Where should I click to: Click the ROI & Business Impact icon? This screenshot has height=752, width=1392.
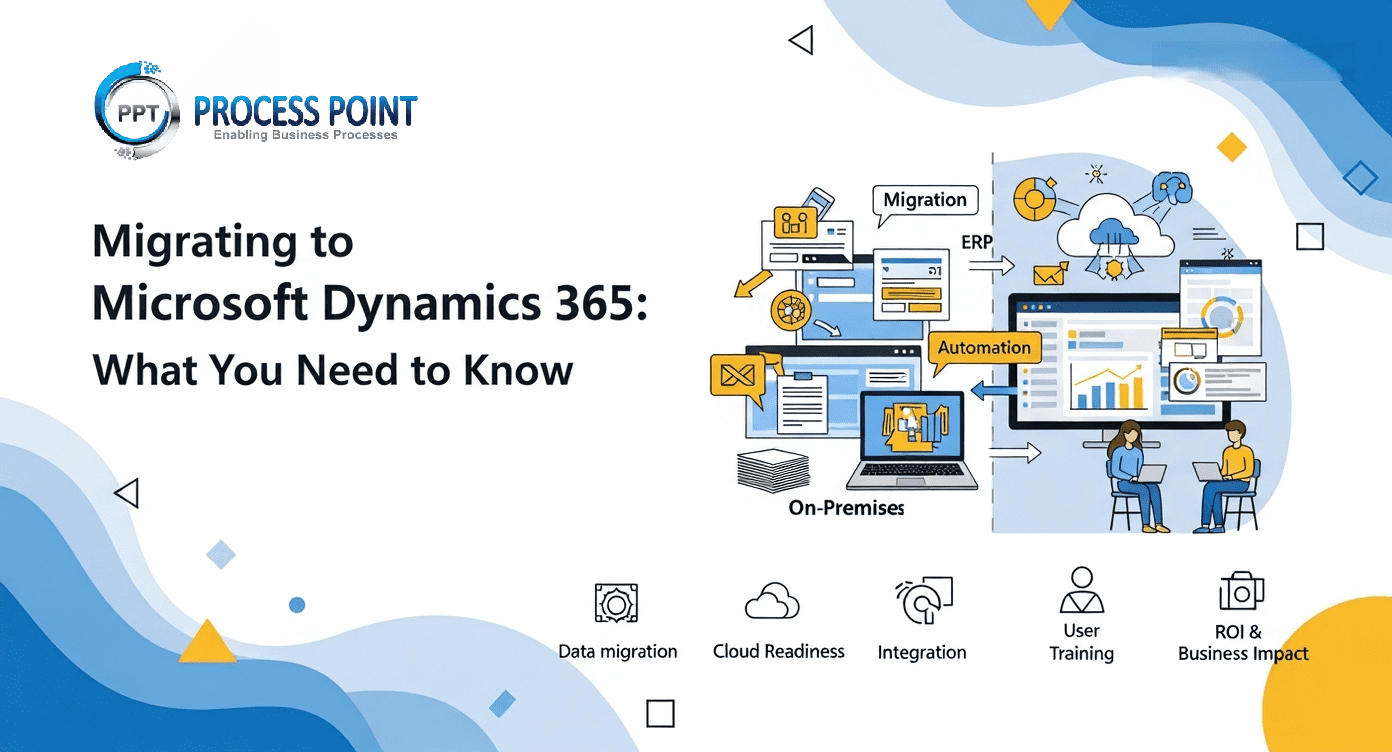pyautogui.click(x=1241, y=592)
